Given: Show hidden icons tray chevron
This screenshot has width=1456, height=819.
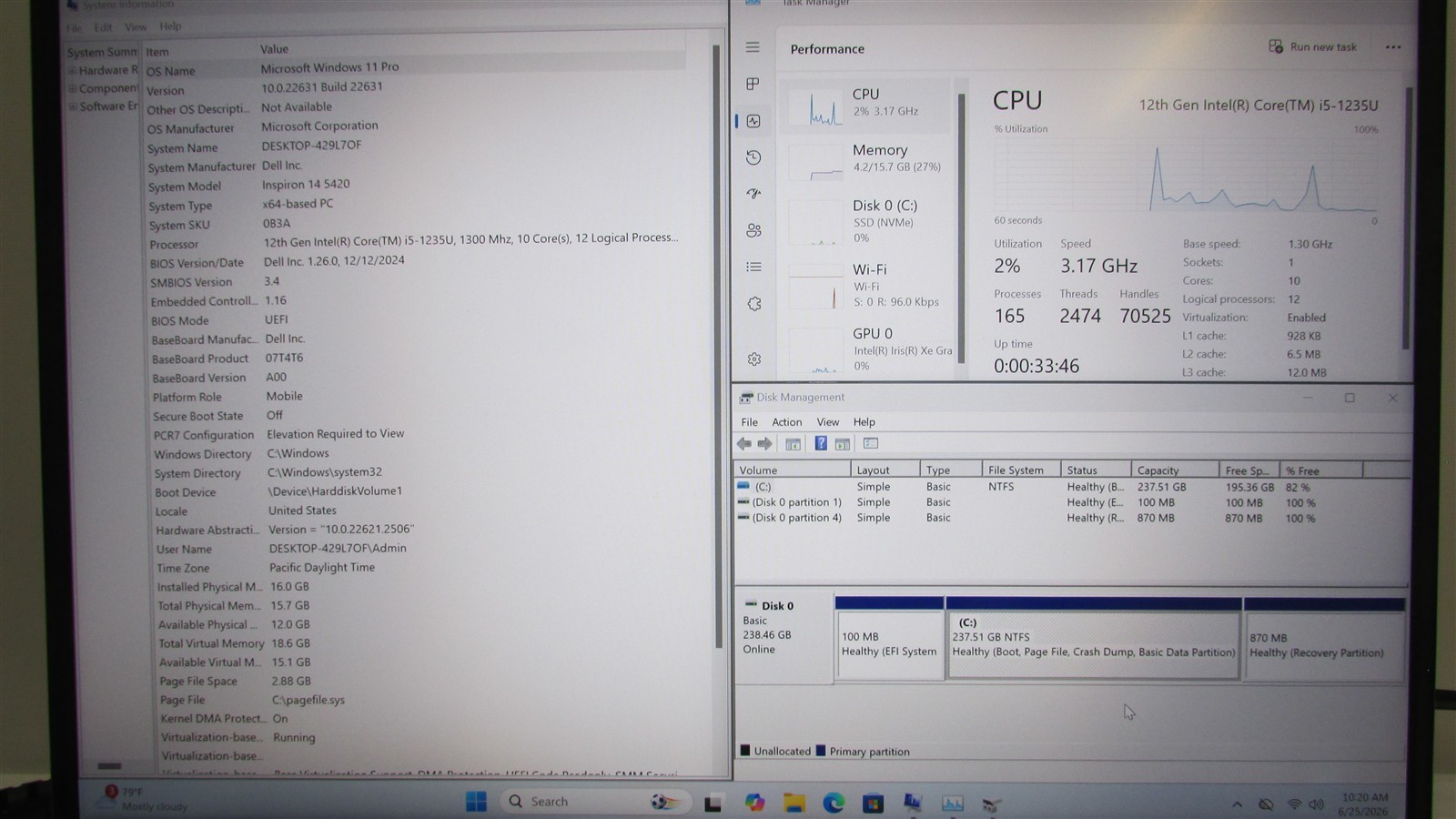Looking at the screenshot, I should (1237, 804).
